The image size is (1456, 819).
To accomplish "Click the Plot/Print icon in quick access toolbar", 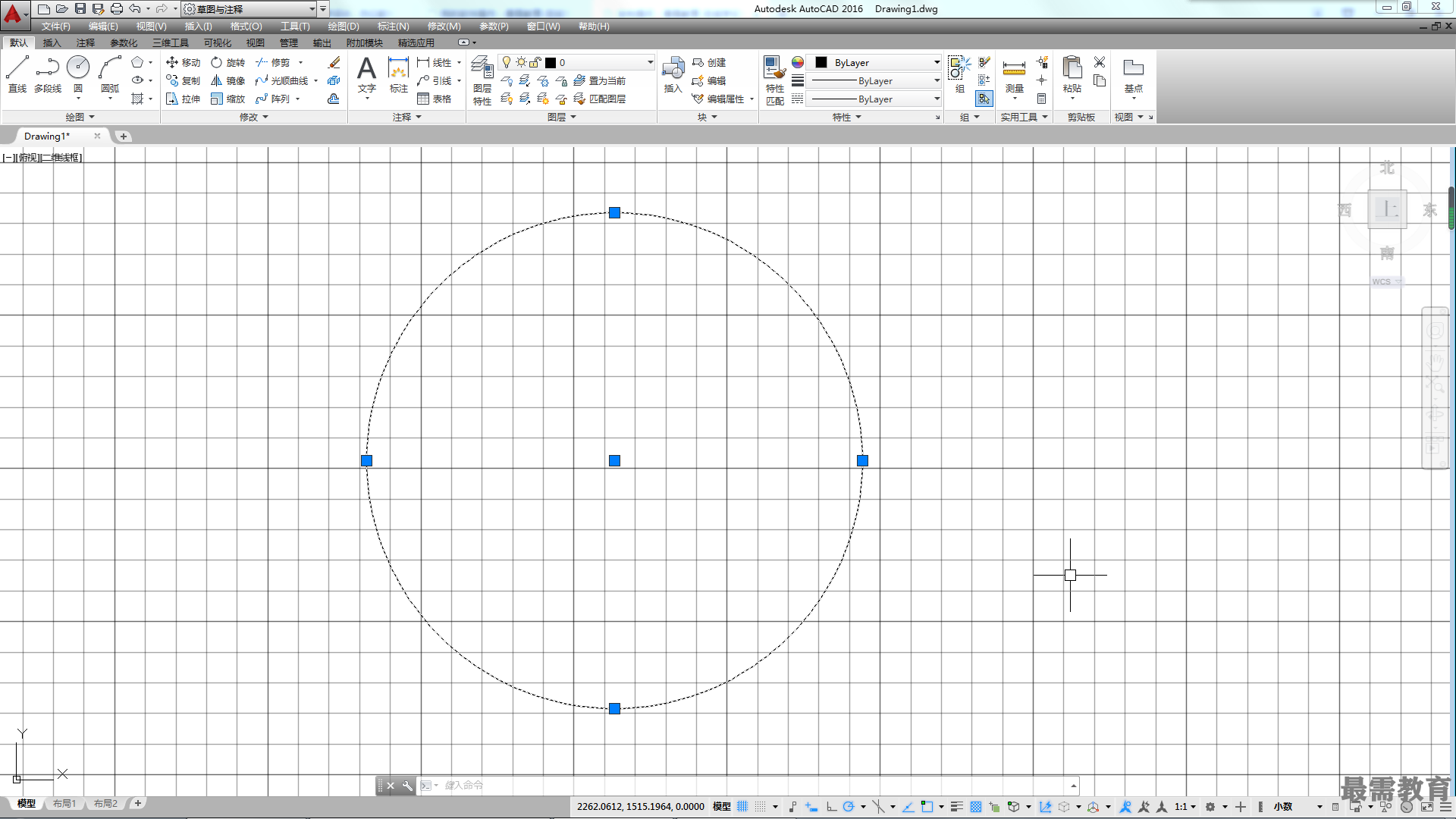I will pyautogui.click(x=116, y=8).
